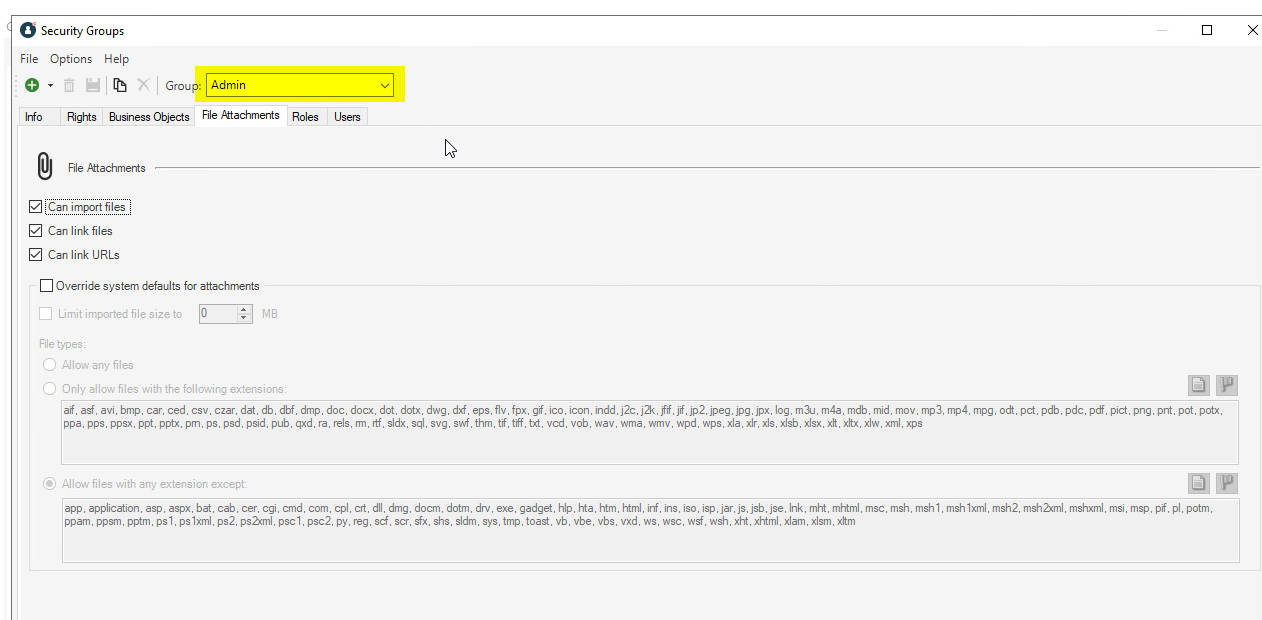Click flag icon above allowed extensions list
Viewport: 1262px width, 620px height.
click(x=1227, y=385)
